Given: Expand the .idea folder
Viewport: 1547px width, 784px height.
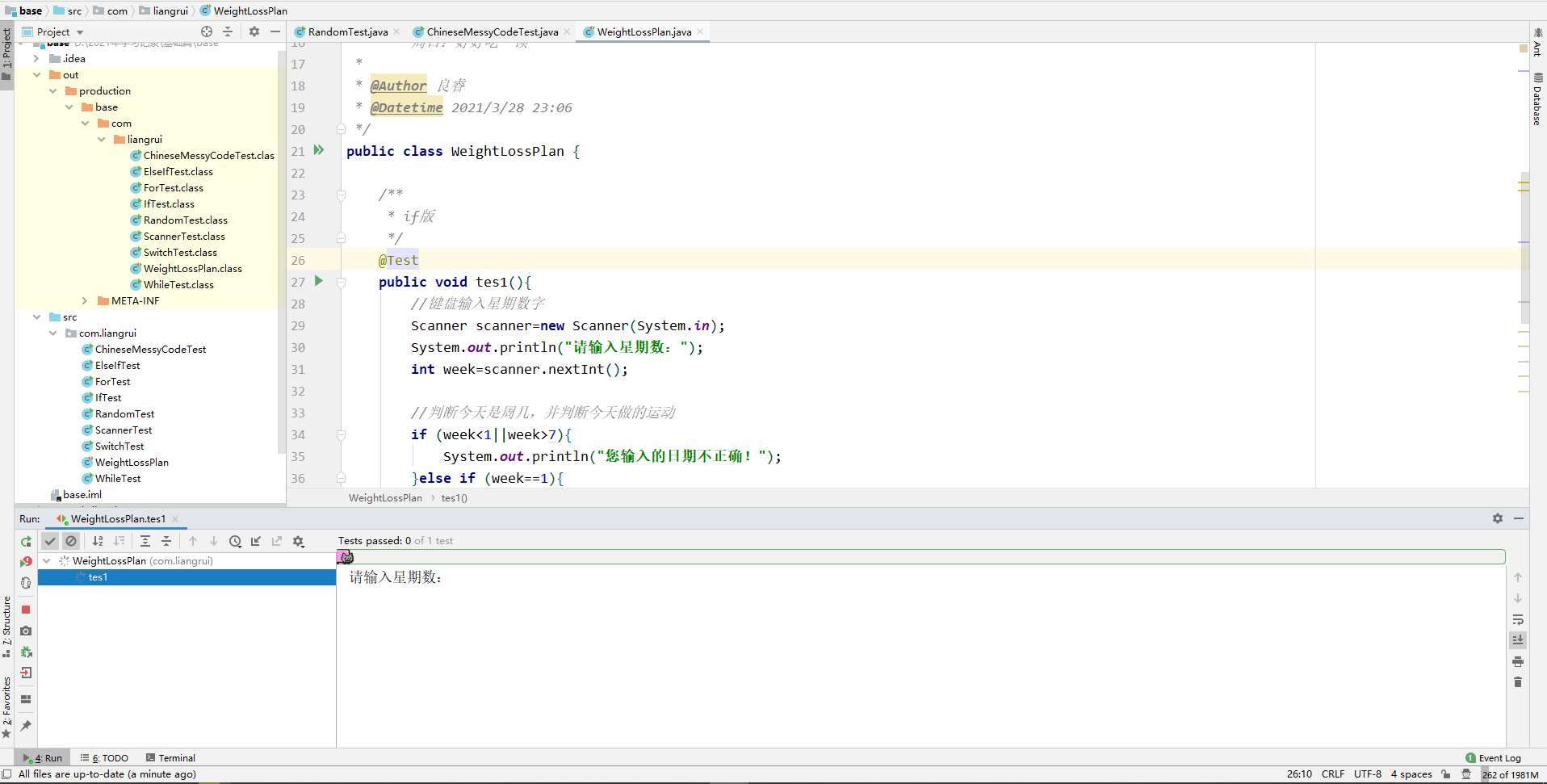Looking at the screenshot, I should point(36,58).
